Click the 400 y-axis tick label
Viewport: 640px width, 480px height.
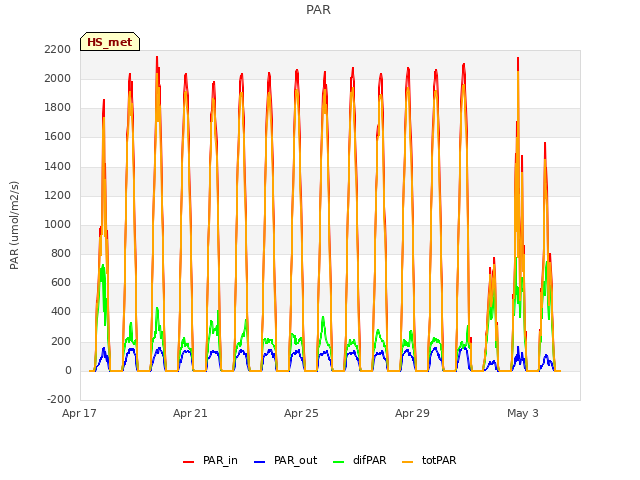61,312
